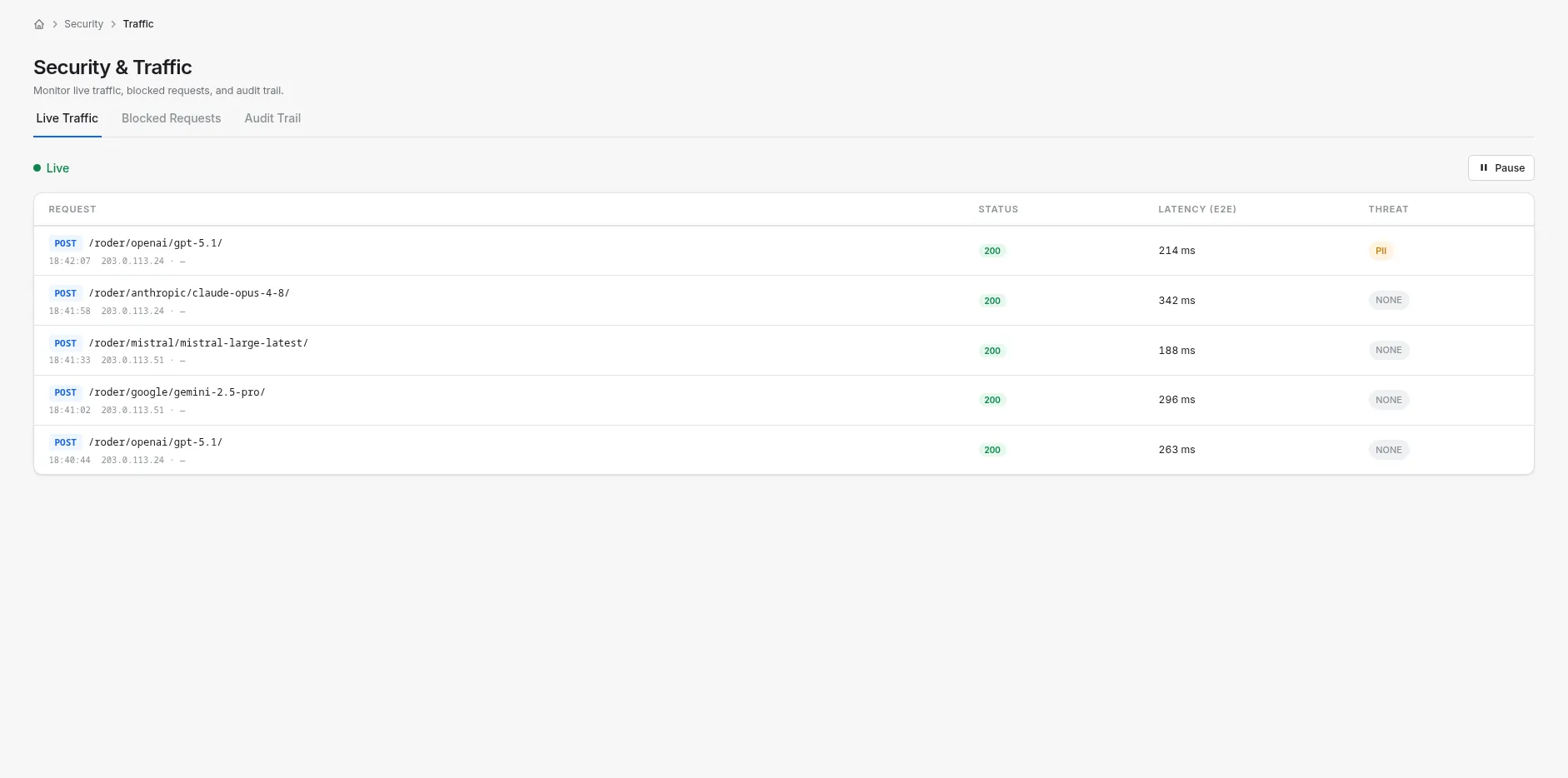
Task: Click the NONE badge in 263 ms row
Action: click(1389, 450)
